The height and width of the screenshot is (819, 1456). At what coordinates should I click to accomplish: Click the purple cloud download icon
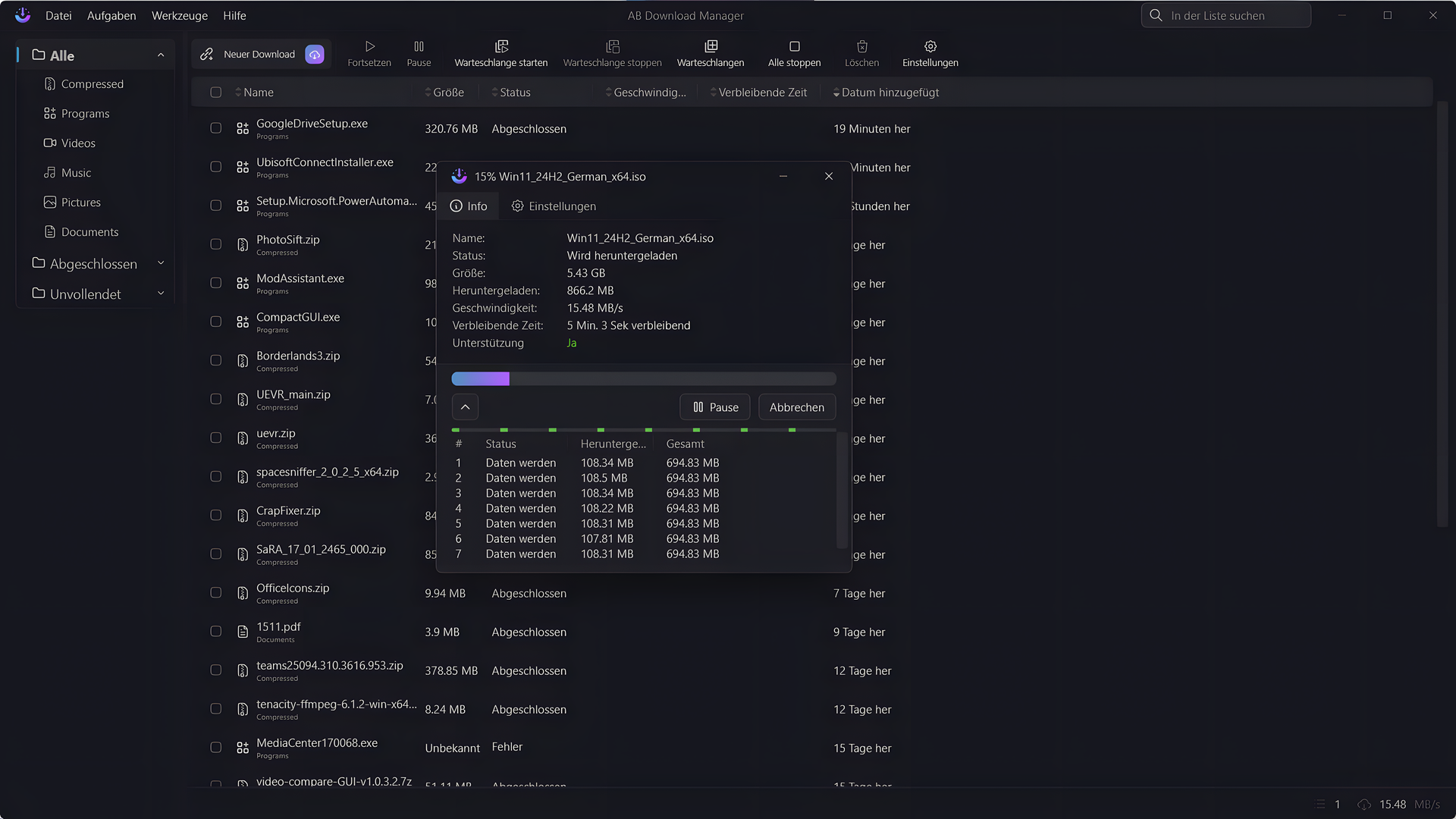click(314, 55)
